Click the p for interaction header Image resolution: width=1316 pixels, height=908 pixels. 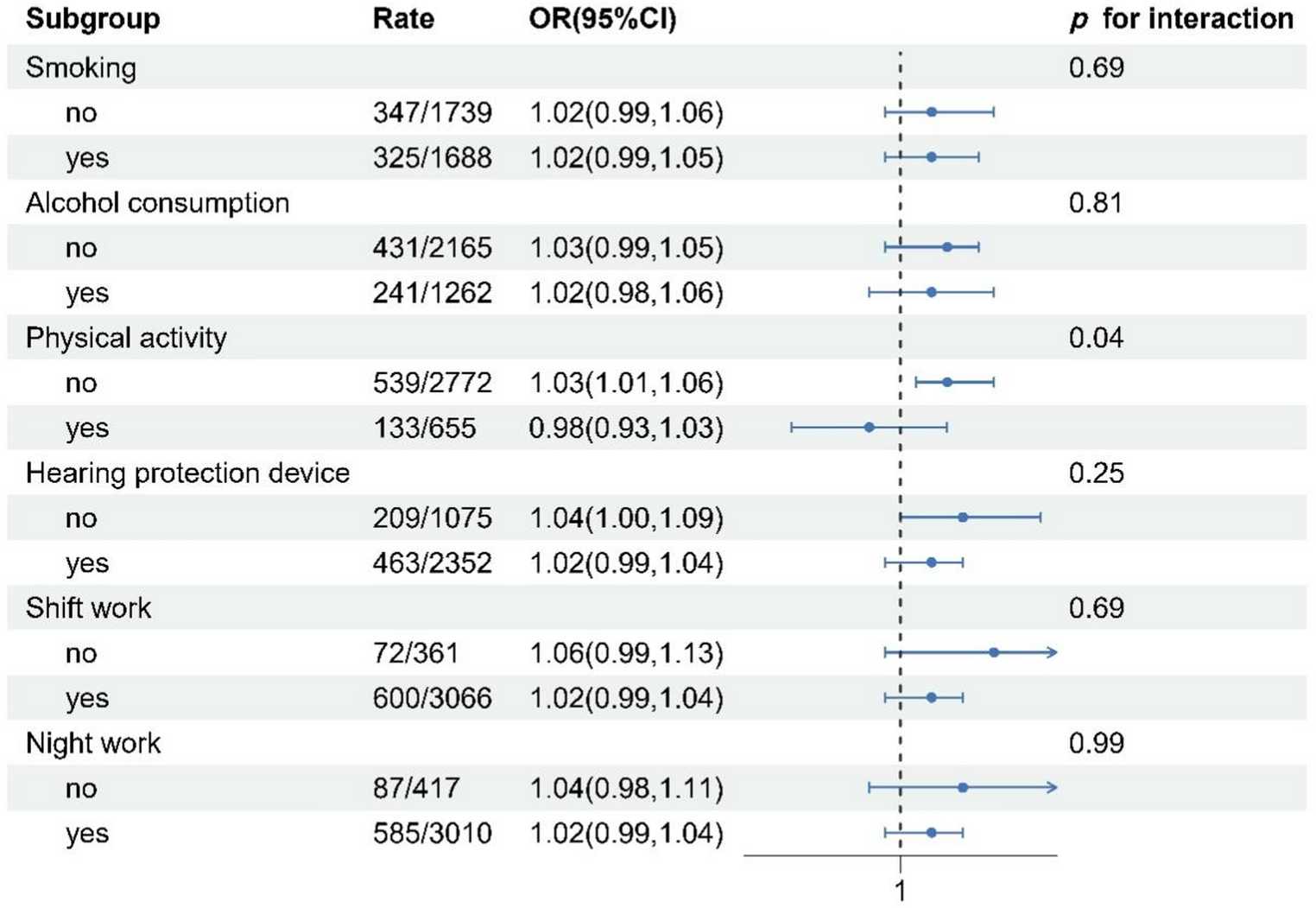tap(1181, 19)
